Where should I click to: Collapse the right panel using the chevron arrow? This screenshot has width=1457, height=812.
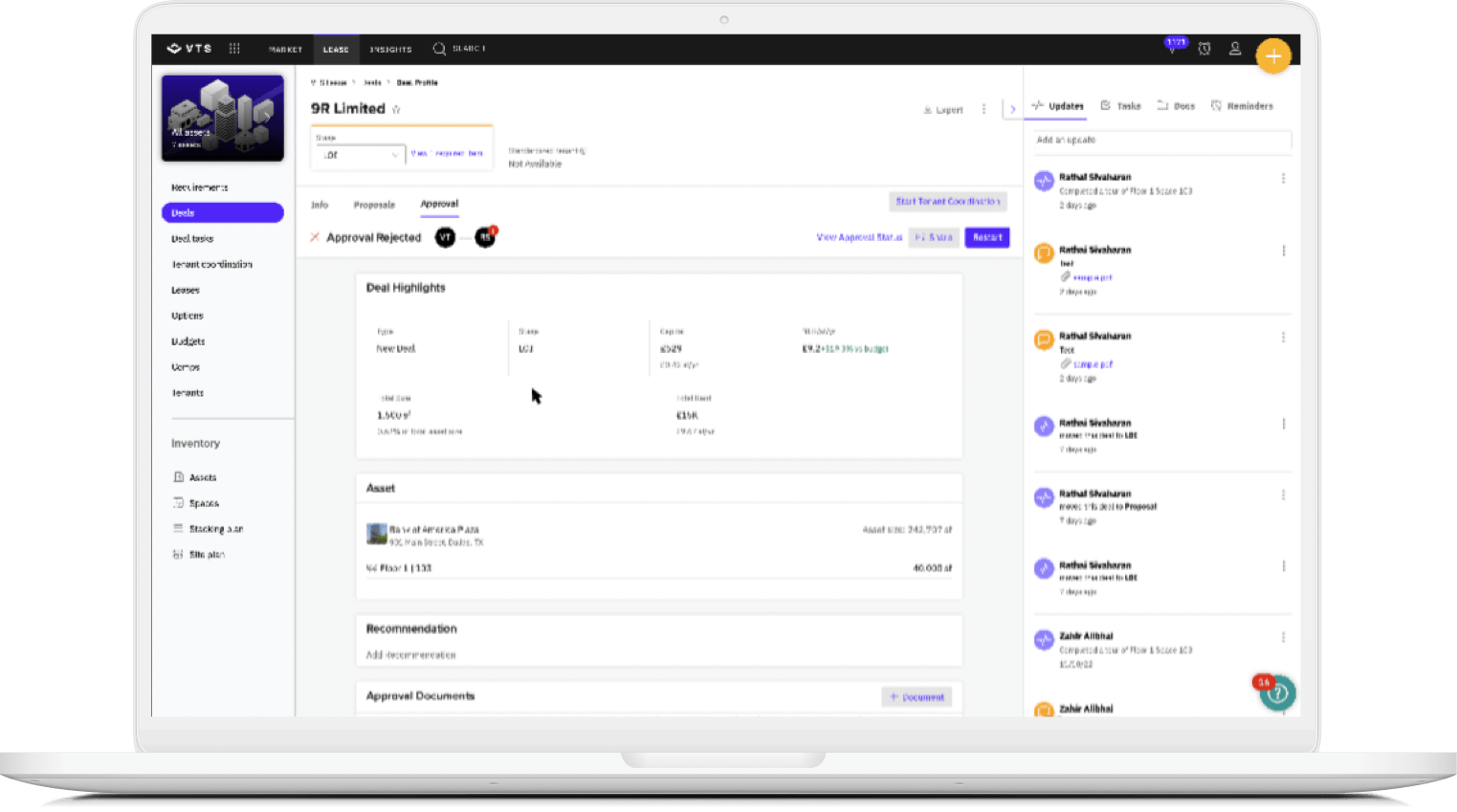[1012, 109]
